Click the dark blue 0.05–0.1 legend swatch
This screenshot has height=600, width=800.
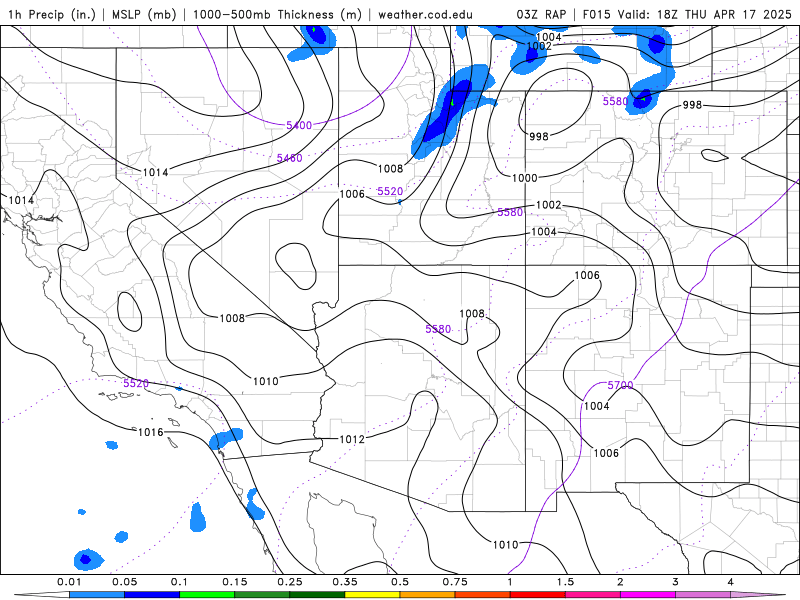(x=152, y=595)
